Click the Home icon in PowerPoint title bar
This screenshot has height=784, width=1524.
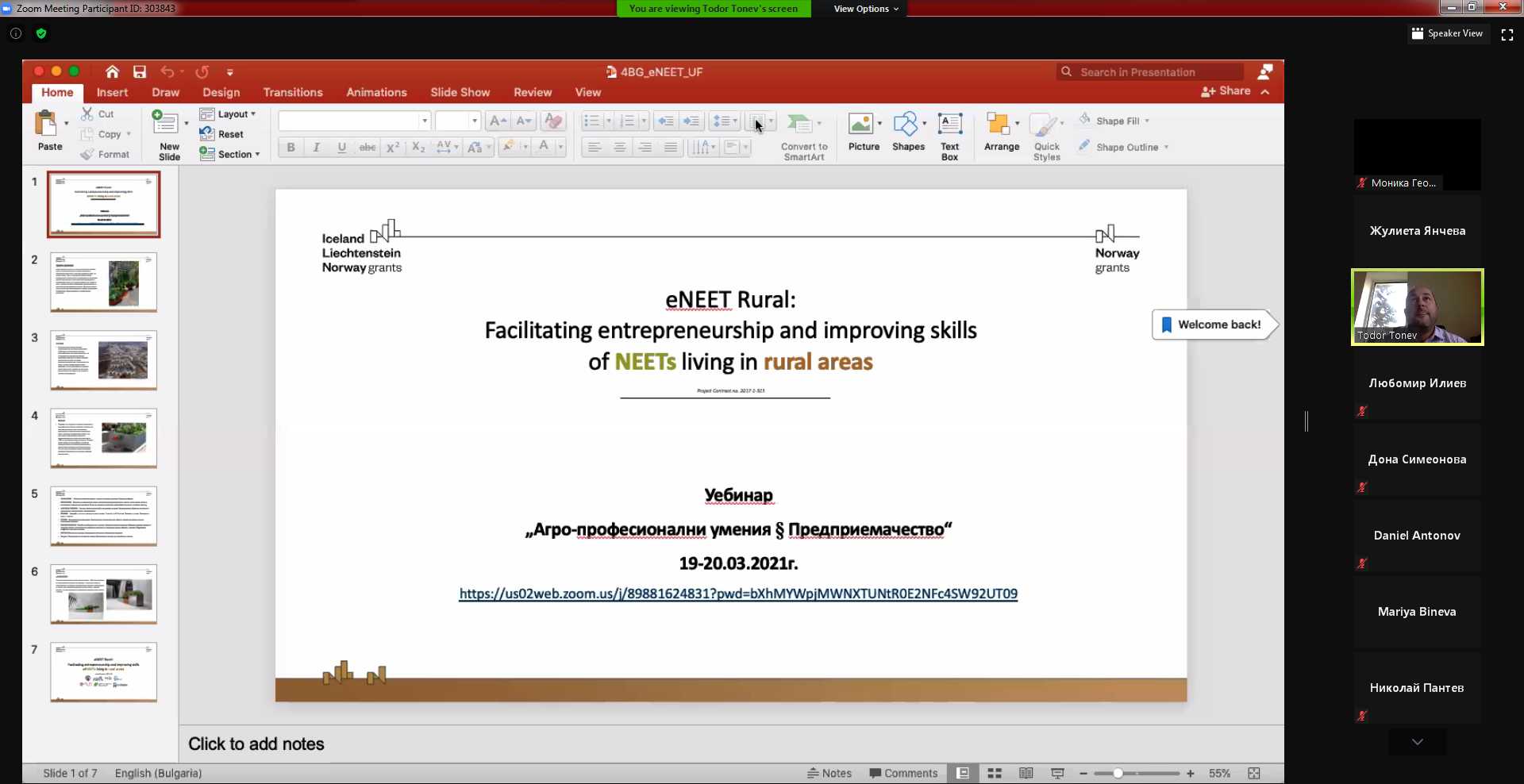[112, 71]
